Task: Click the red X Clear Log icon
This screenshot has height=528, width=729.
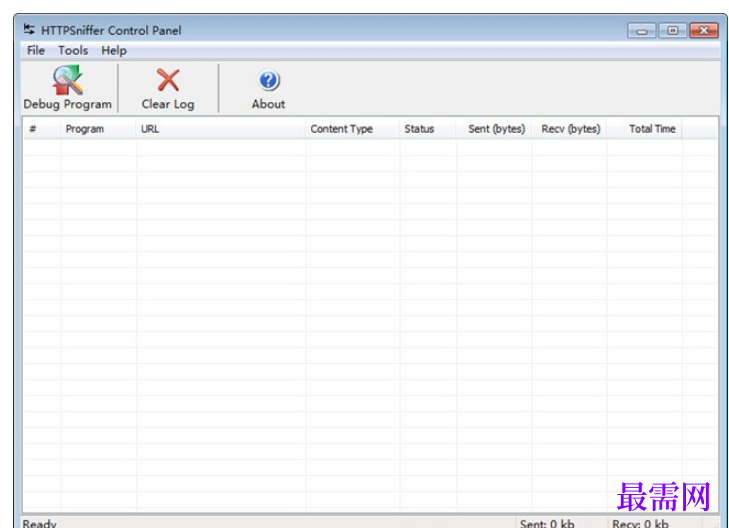Action: pos(168,80)
